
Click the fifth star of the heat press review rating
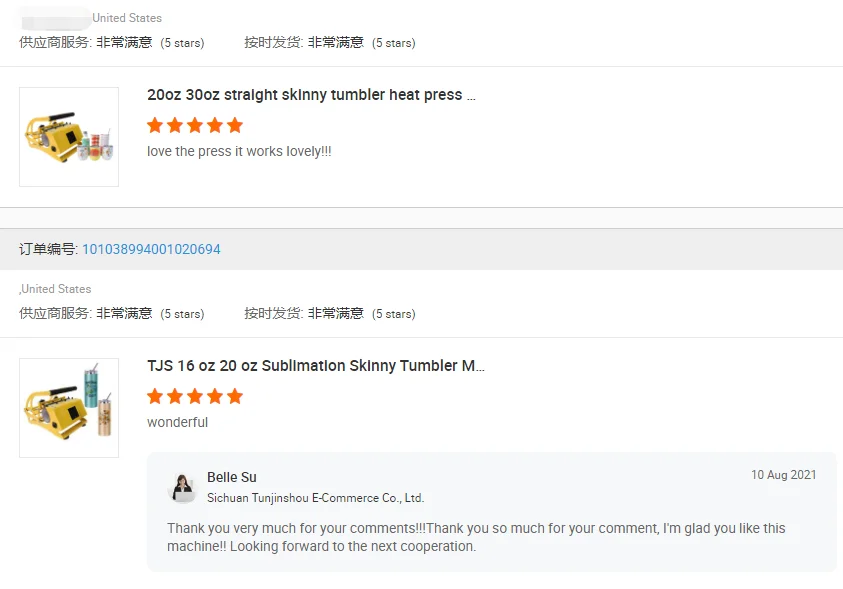(235, 126)
